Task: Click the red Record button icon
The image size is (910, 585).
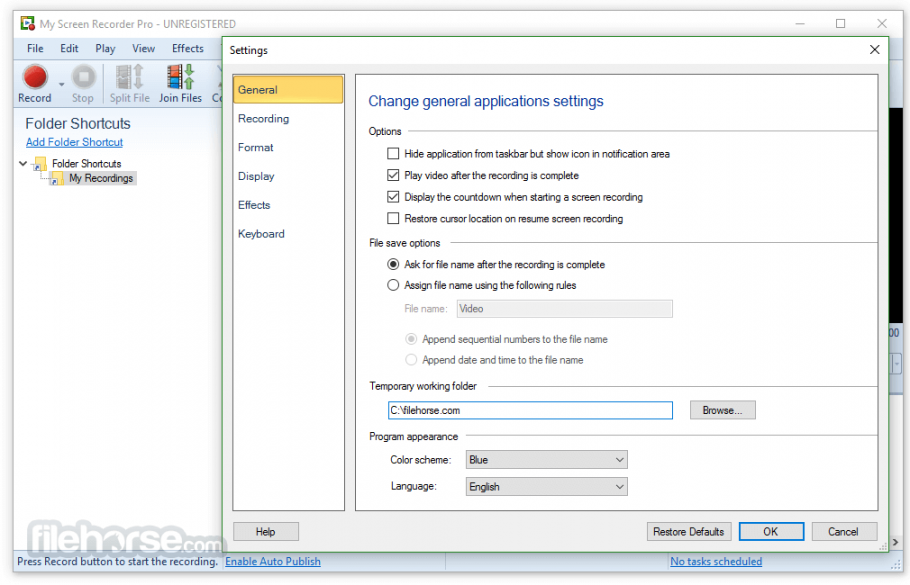Action: click(35, 76)
